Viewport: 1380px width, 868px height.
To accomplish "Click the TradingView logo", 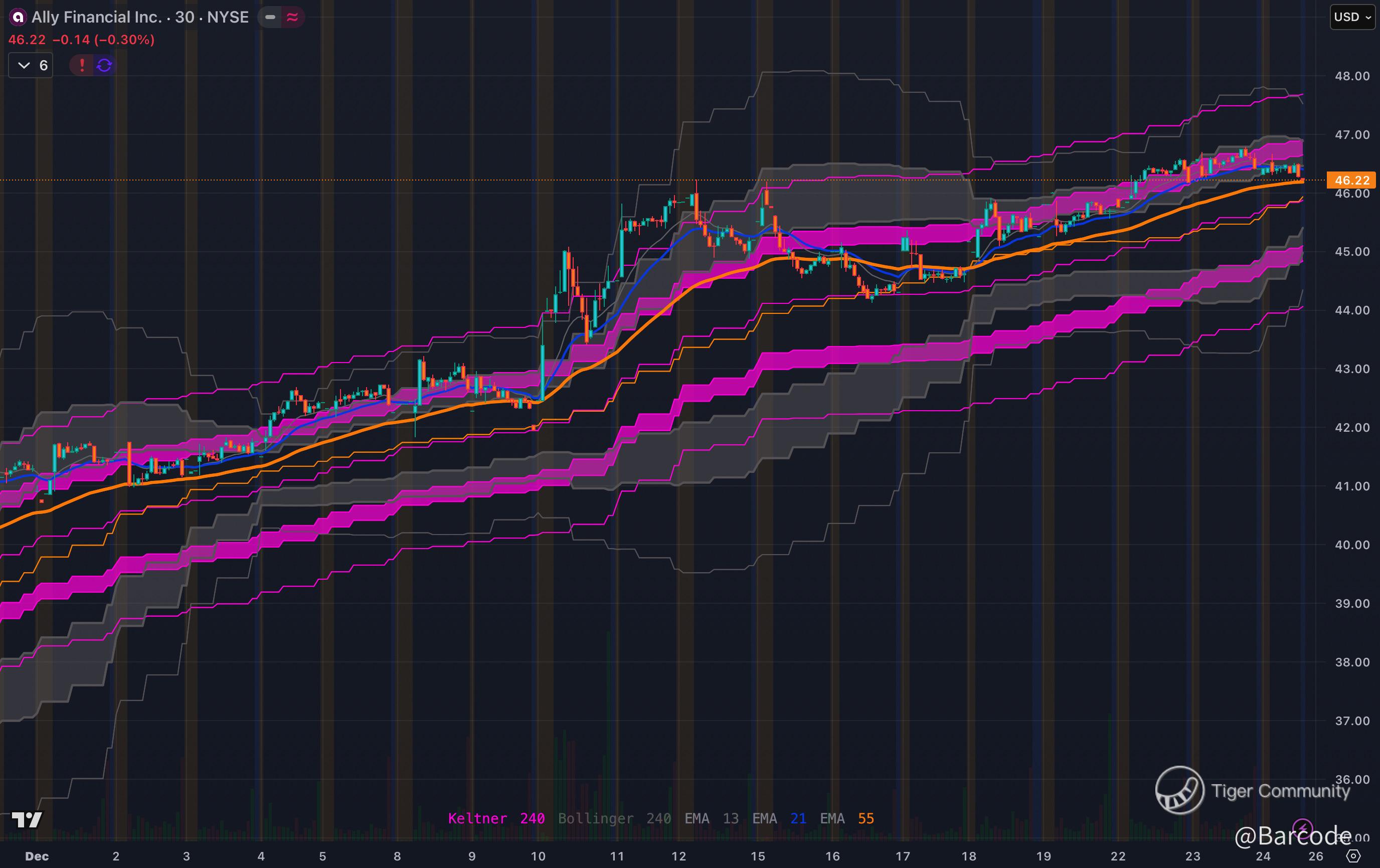I will 27,820.
